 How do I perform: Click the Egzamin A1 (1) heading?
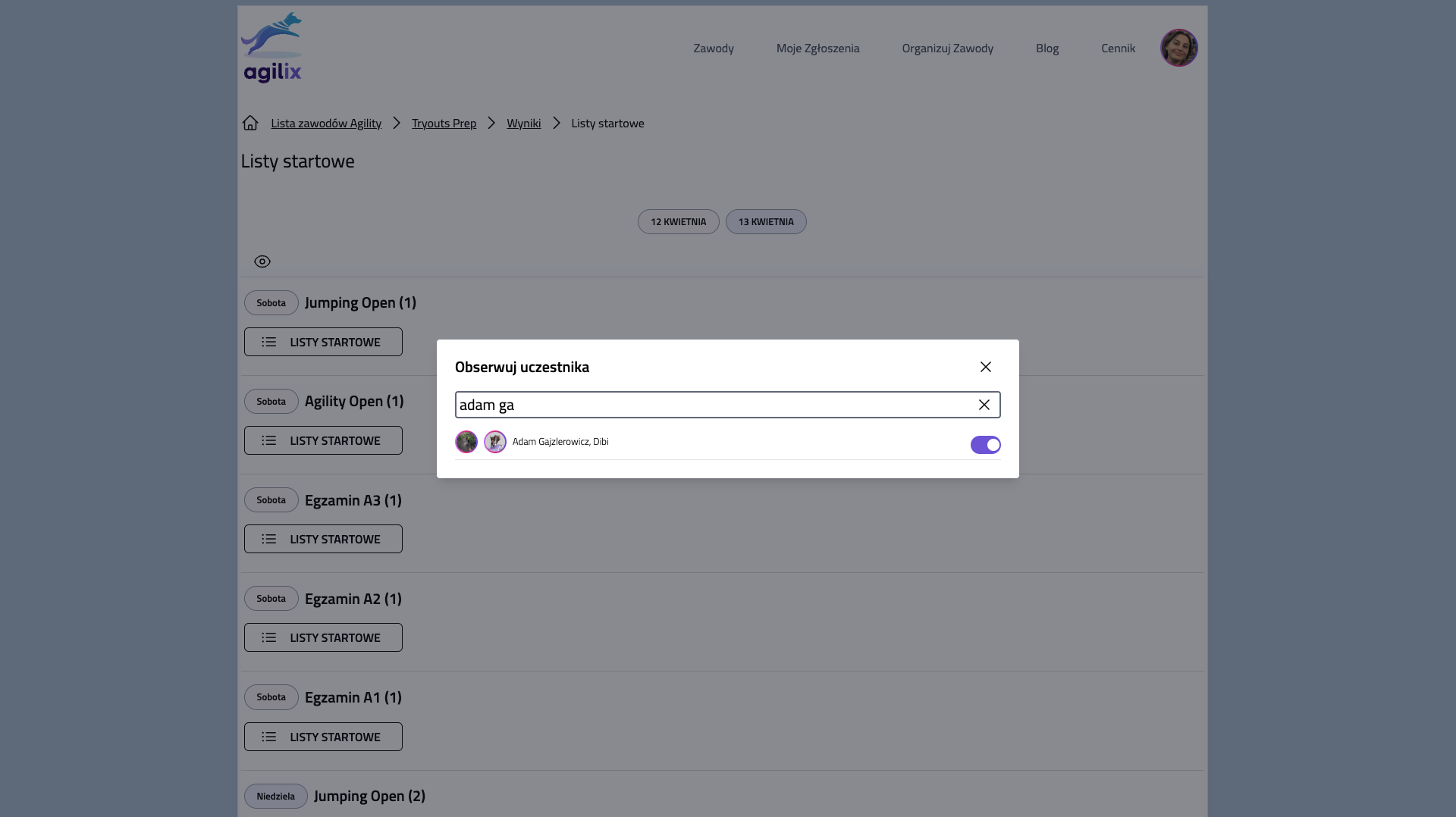353,697
